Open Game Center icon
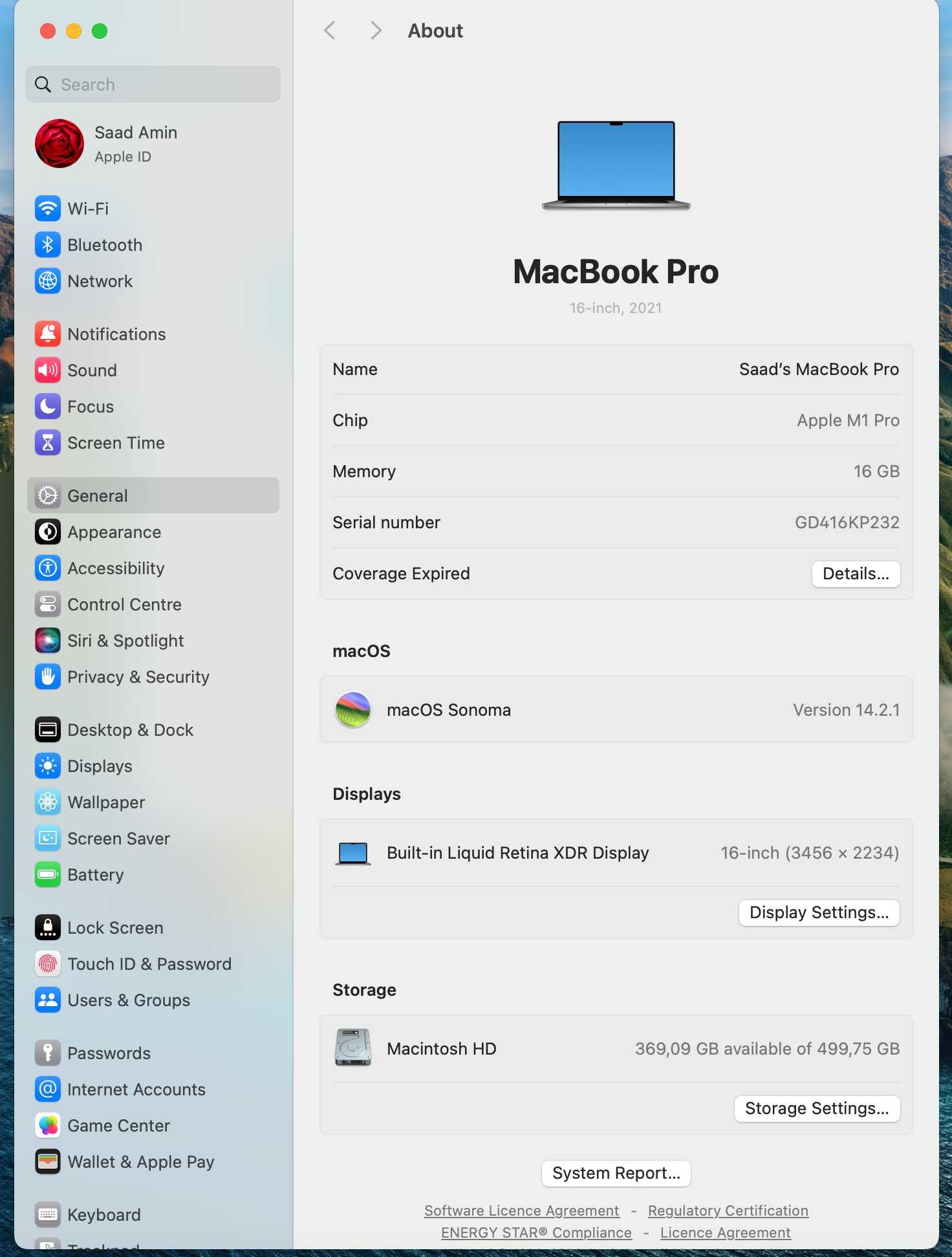Screen dimensions: 952x1257 [48, 1126]
